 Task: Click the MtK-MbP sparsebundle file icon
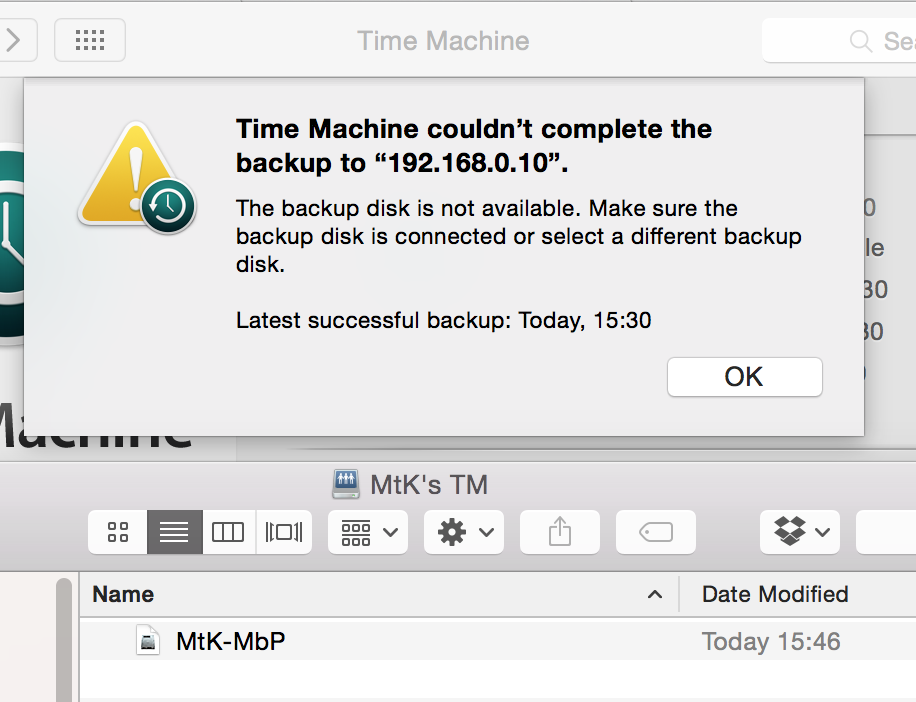pos(148,641)
